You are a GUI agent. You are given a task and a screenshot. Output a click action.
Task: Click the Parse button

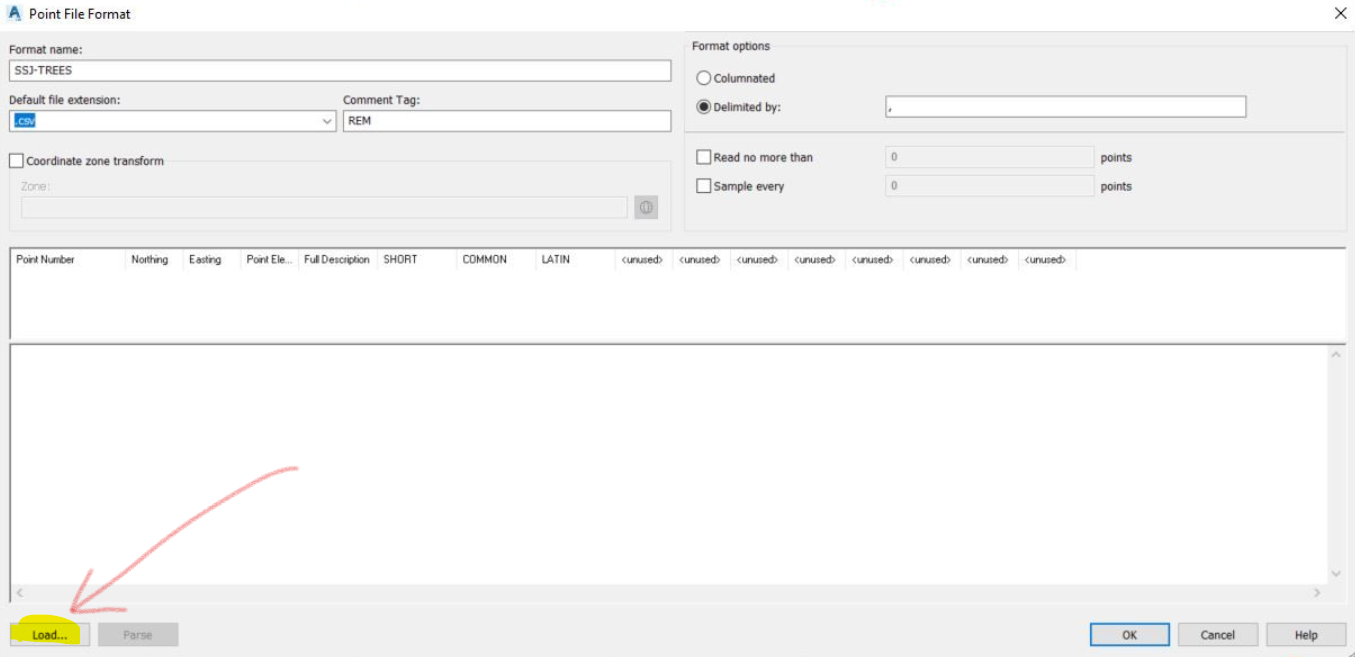click(x=138, y=634)
